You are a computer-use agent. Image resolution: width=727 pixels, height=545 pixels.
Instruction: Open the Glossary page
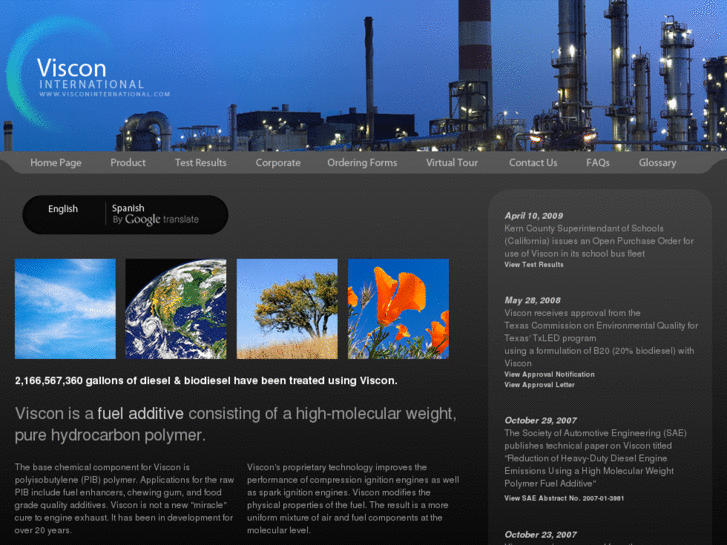coord(657,163)
